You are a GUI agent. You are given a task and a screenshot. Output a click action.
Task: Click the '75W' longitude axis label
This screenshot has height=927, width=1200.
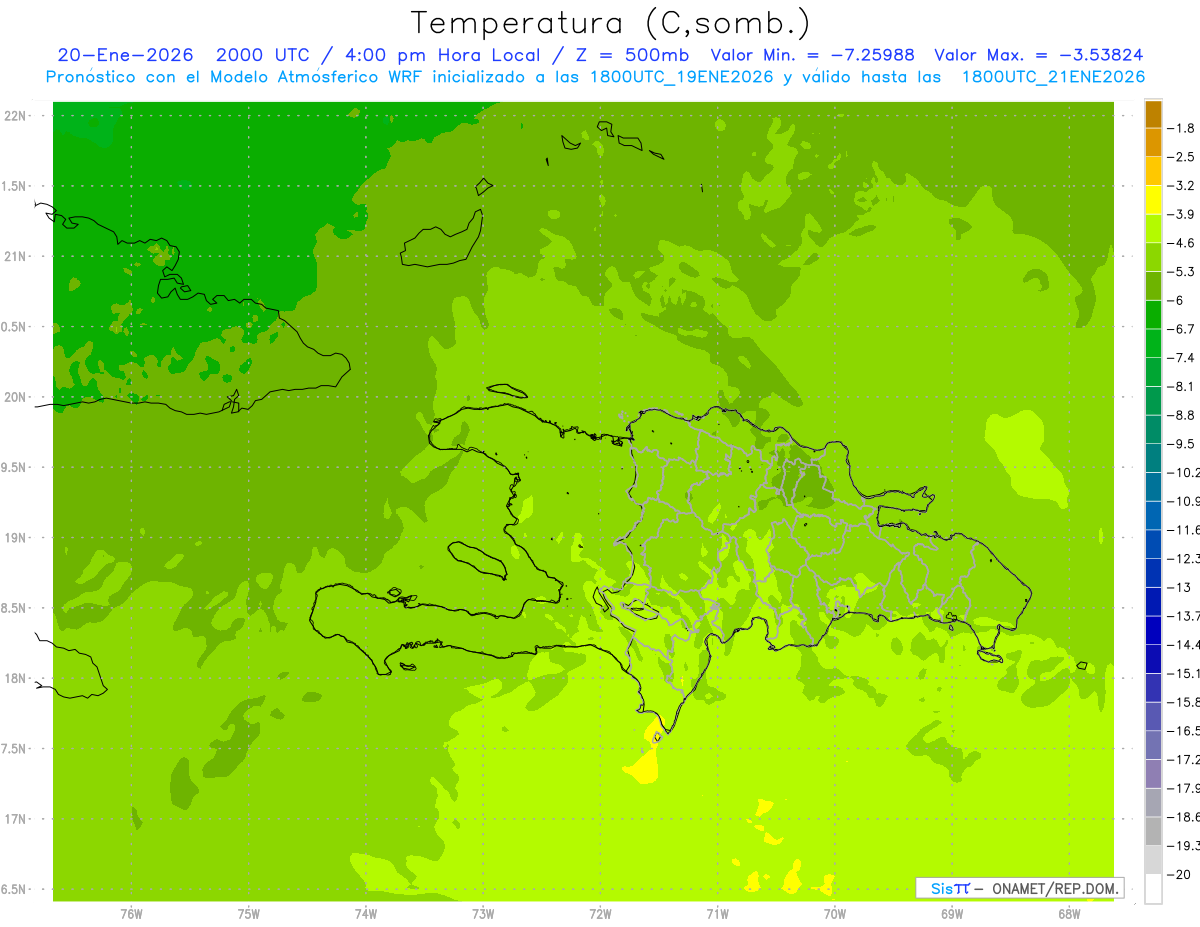248,914
